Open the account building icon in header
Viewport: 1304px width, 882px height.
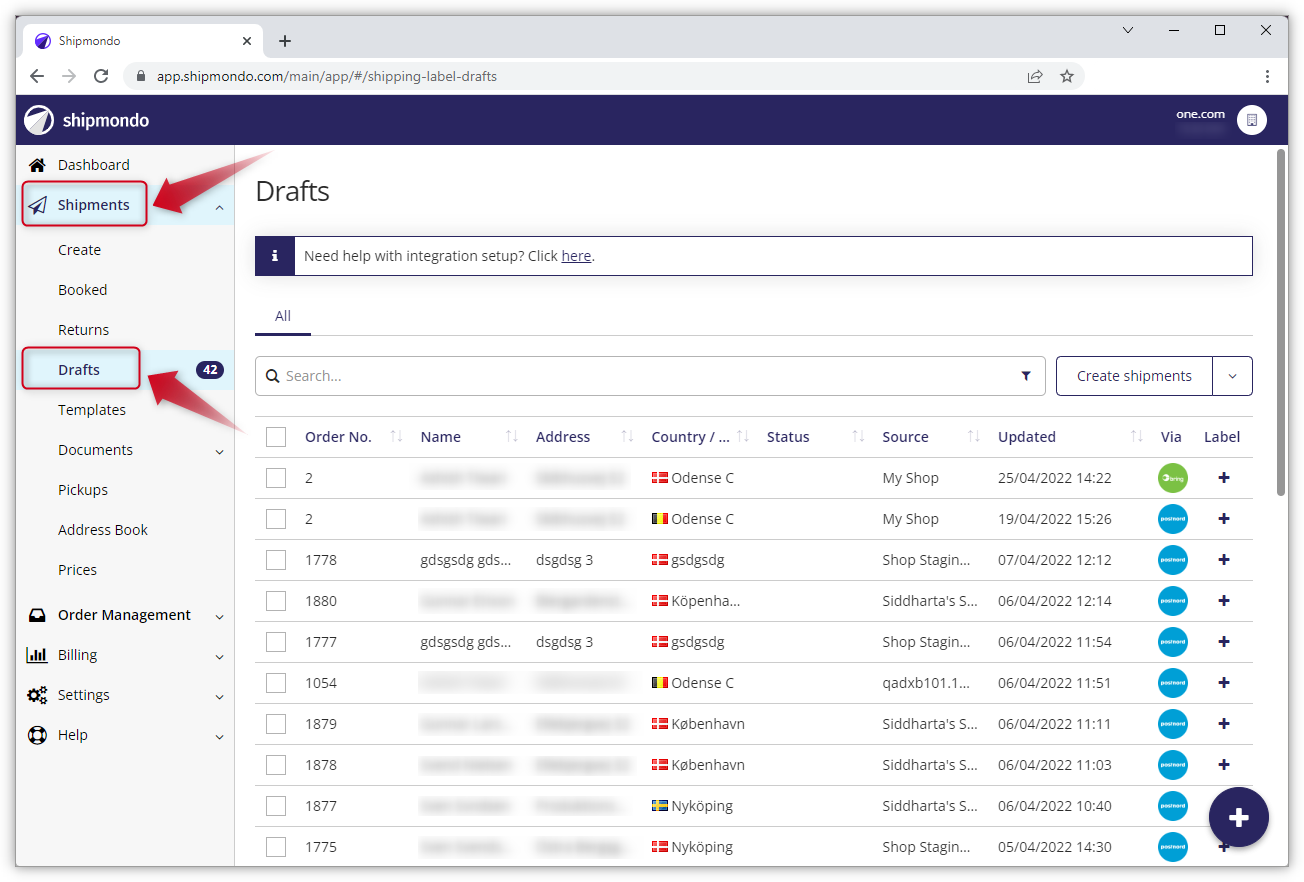[1251, 120]
